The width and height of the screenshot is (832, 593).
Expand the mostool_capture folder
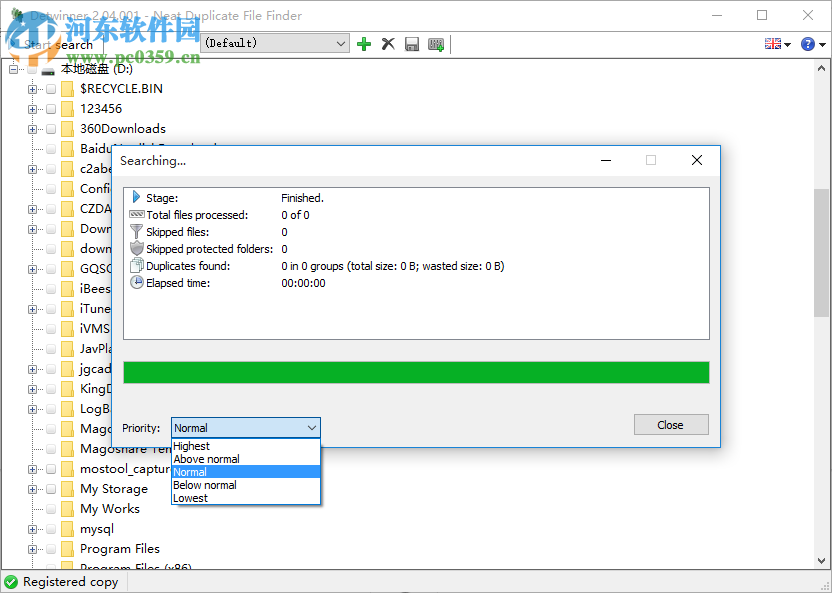pyautogui.click(x=32, y=469)
